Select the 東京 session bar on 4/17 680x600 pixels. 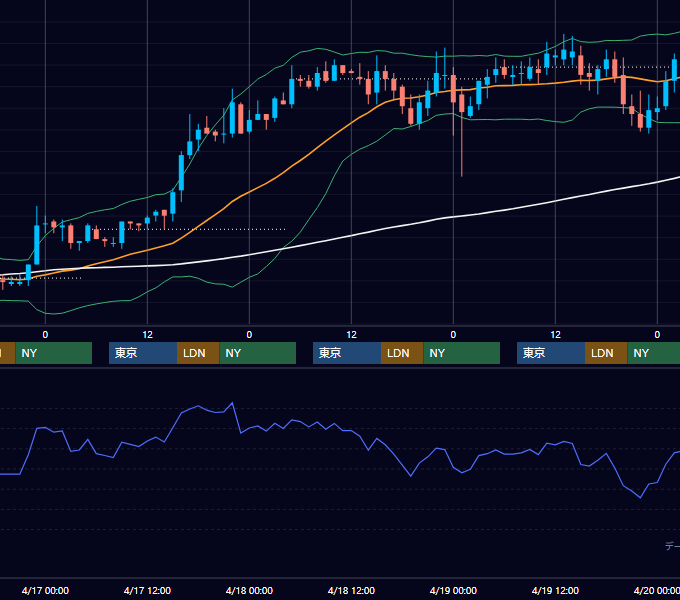pyautogui.click(x=143, y=353)
